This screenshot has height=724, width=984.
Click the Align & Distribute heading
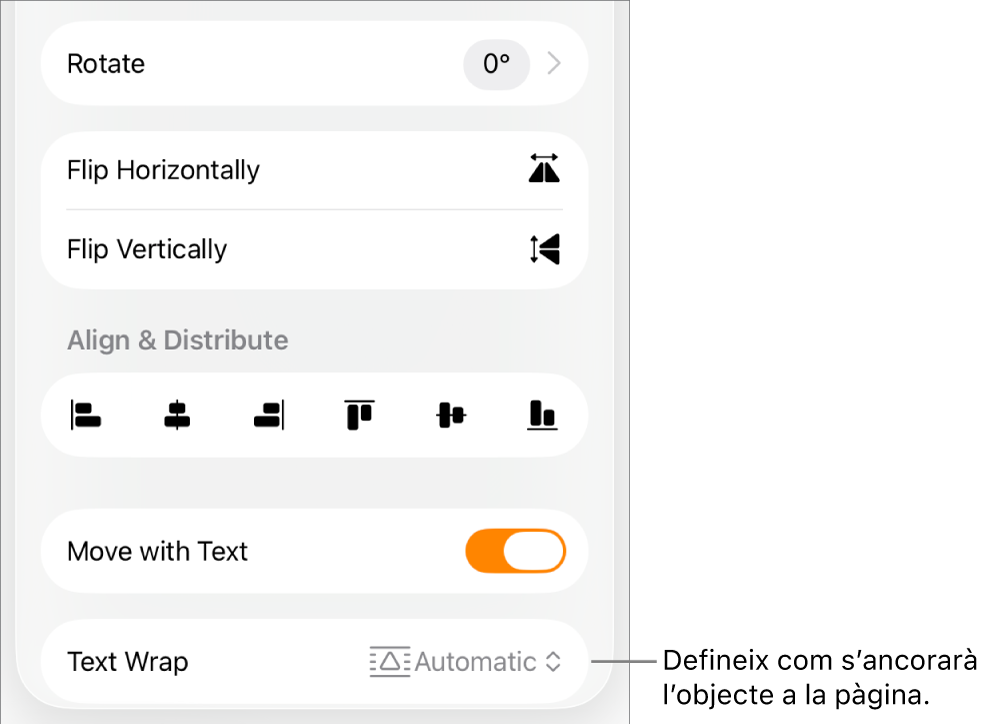point(178,340)
